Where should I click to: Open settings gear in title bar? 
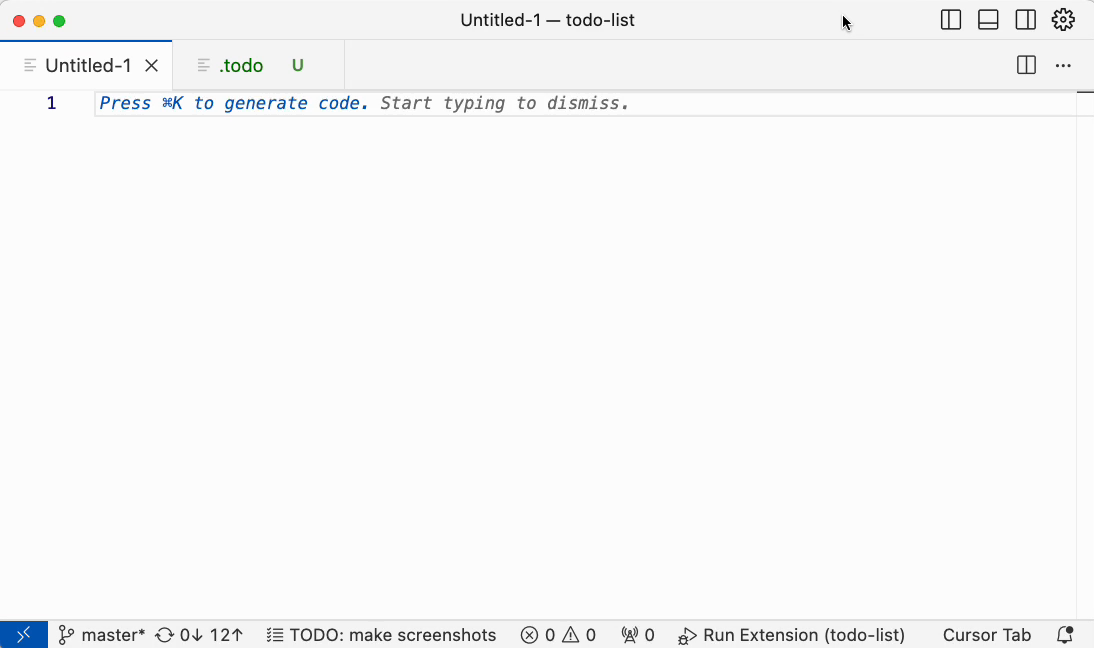pyautogui.click(x=1063, y=20)
